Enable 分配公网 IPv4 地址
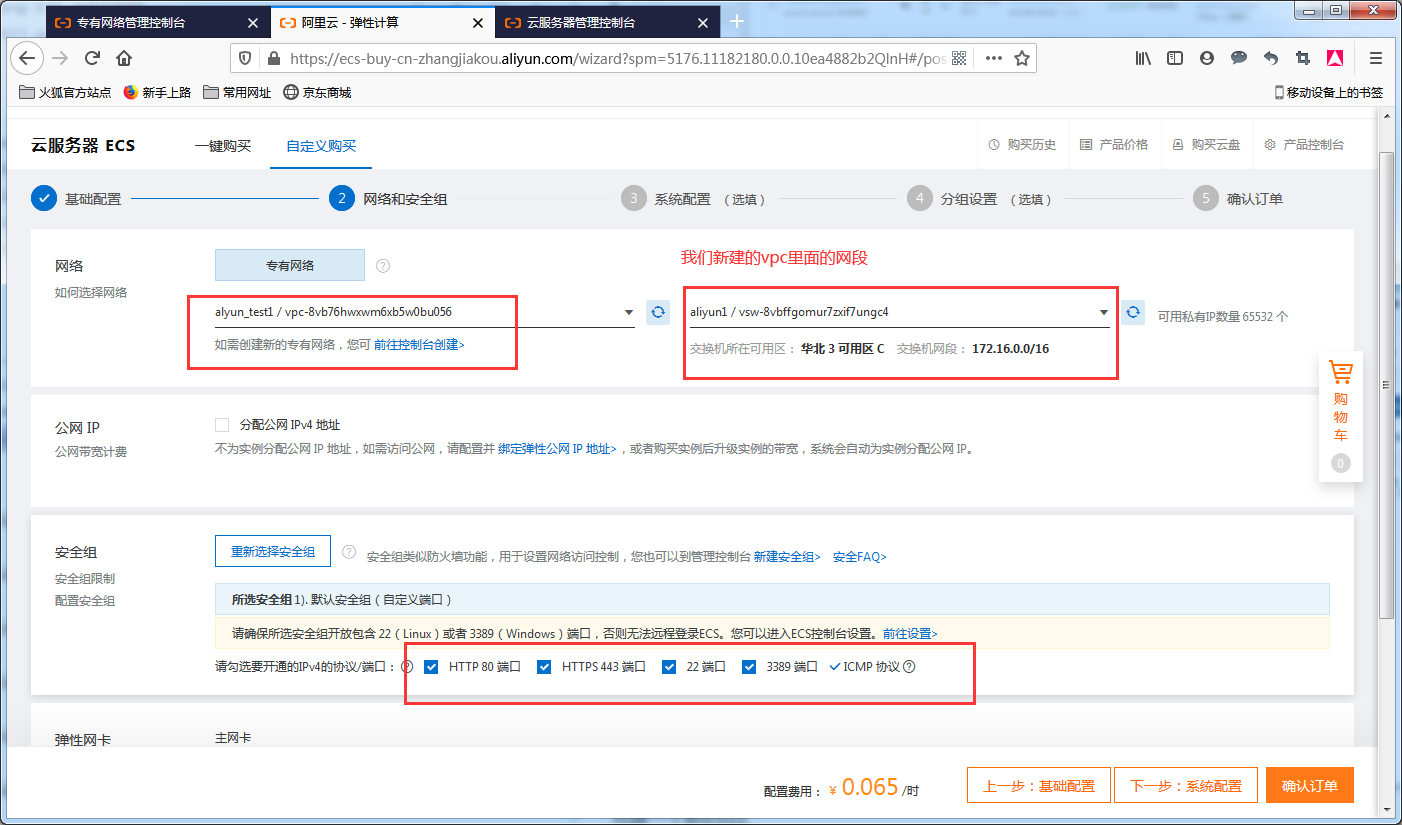The height and width of the screenshot is (825, 1402). [222, 424]
